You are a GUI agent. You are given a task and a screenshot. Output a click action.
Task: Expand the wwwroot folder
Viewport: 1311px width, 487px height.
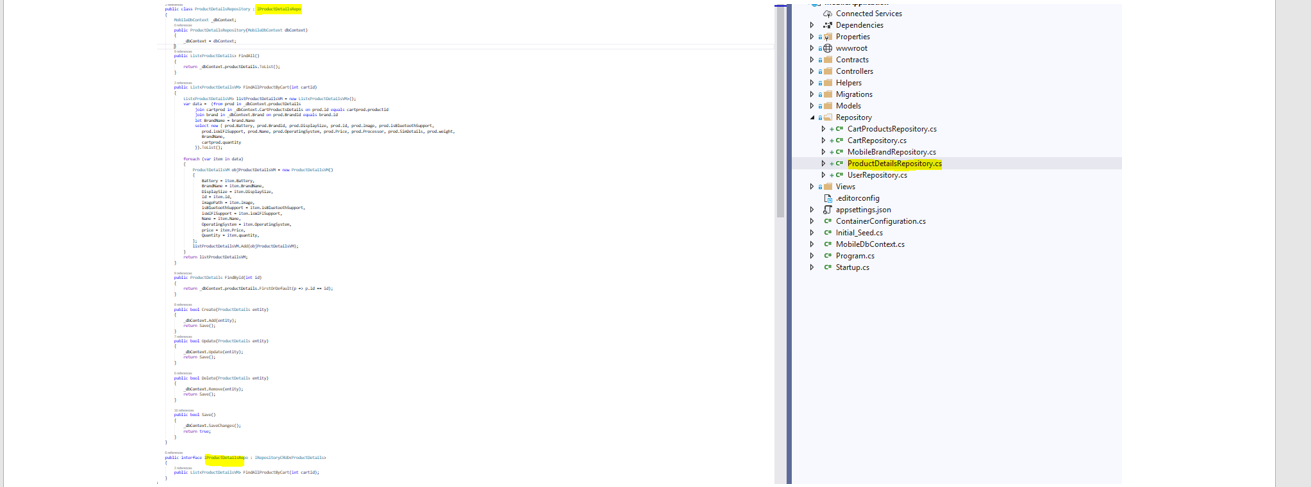tap(812, 48)
